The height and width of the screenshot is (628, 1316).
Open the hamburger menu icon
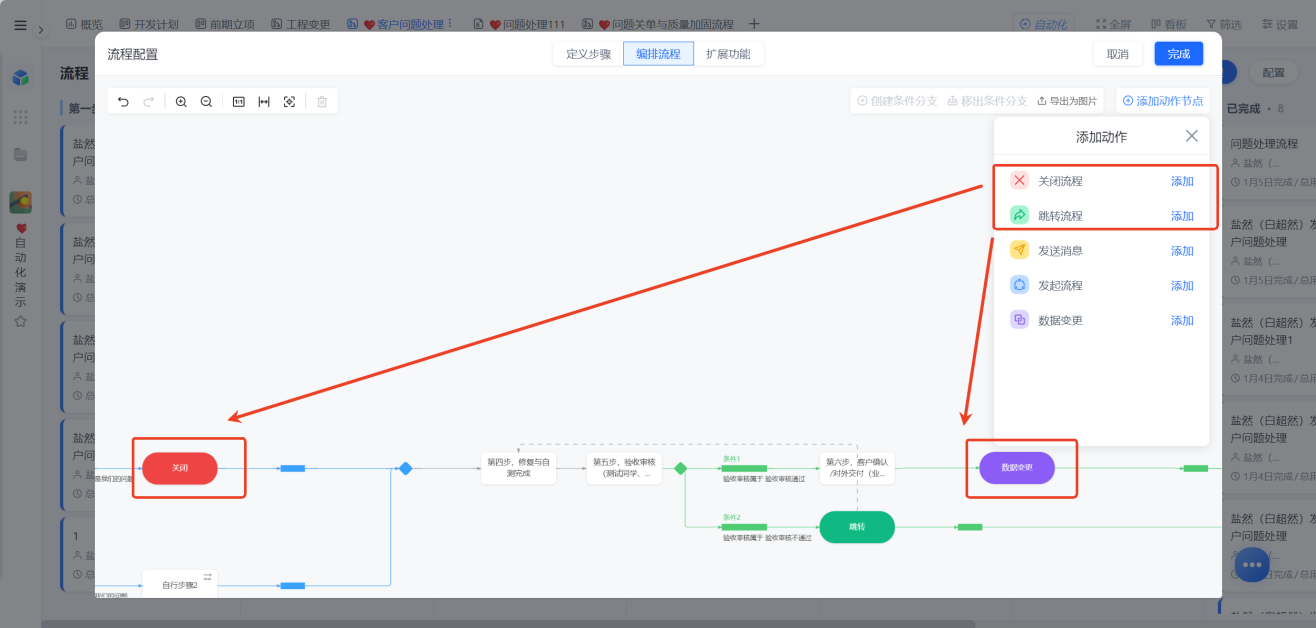click(x=20, y=25)
